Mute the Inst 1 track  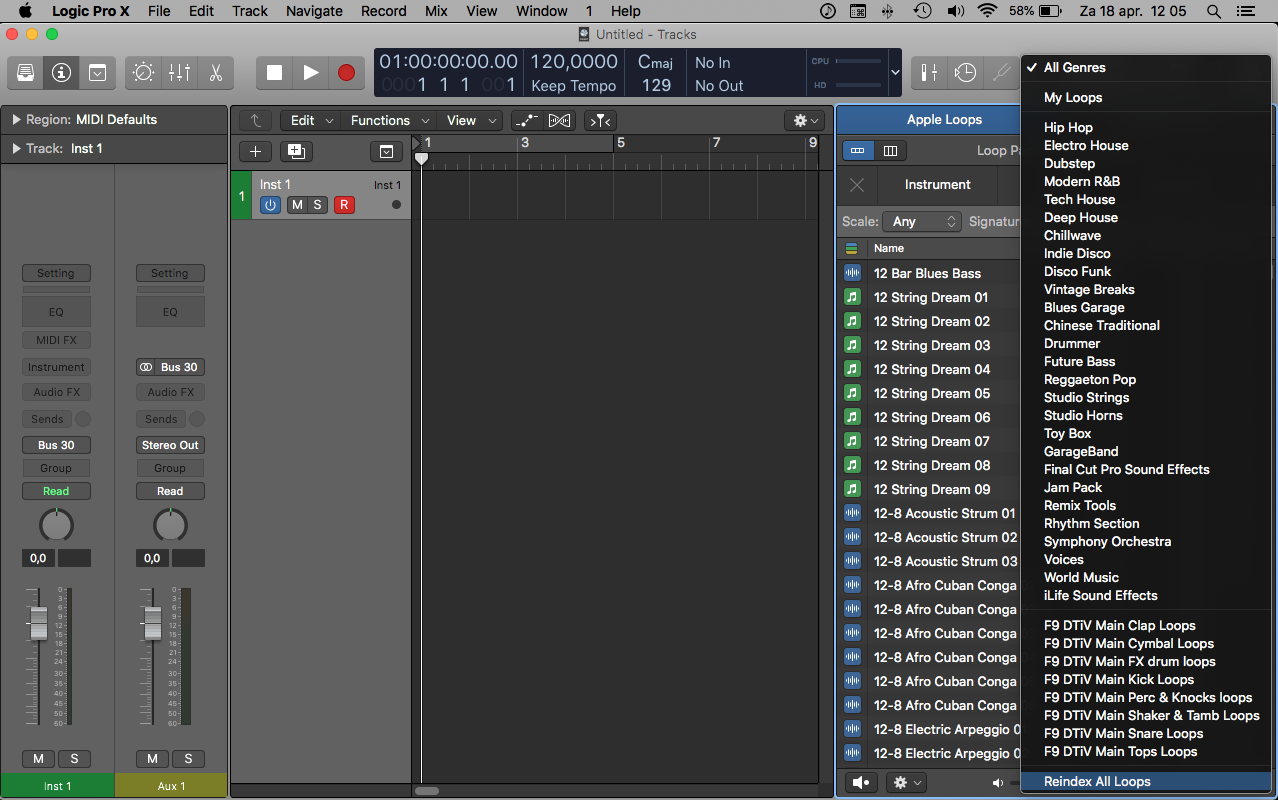pyautogui.click(x=297, y=205)
